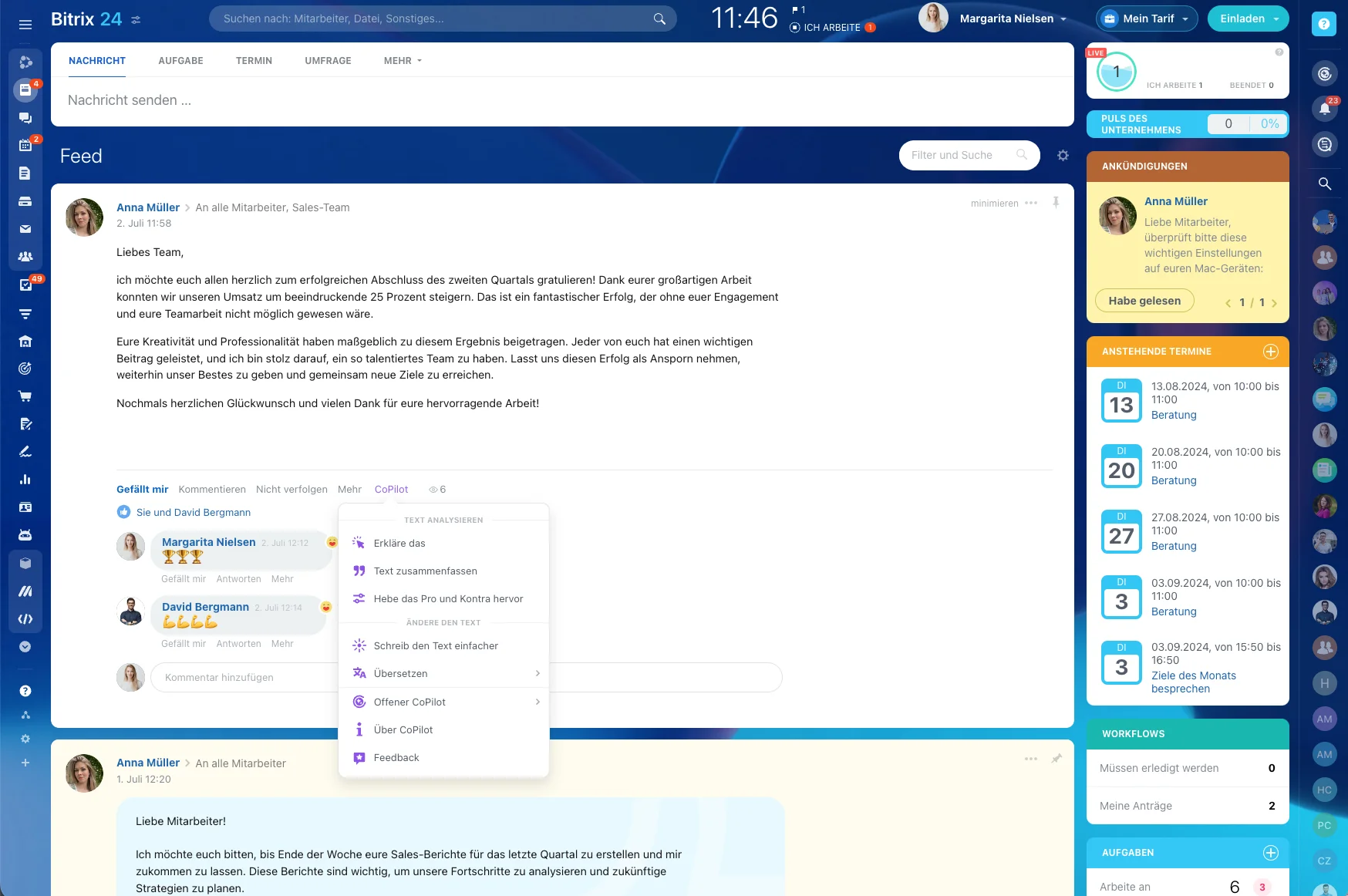Screen dimensions: 1348x896
Task: Toggle Nicht verfolgen on the post
Action: (x=292, y=490)
